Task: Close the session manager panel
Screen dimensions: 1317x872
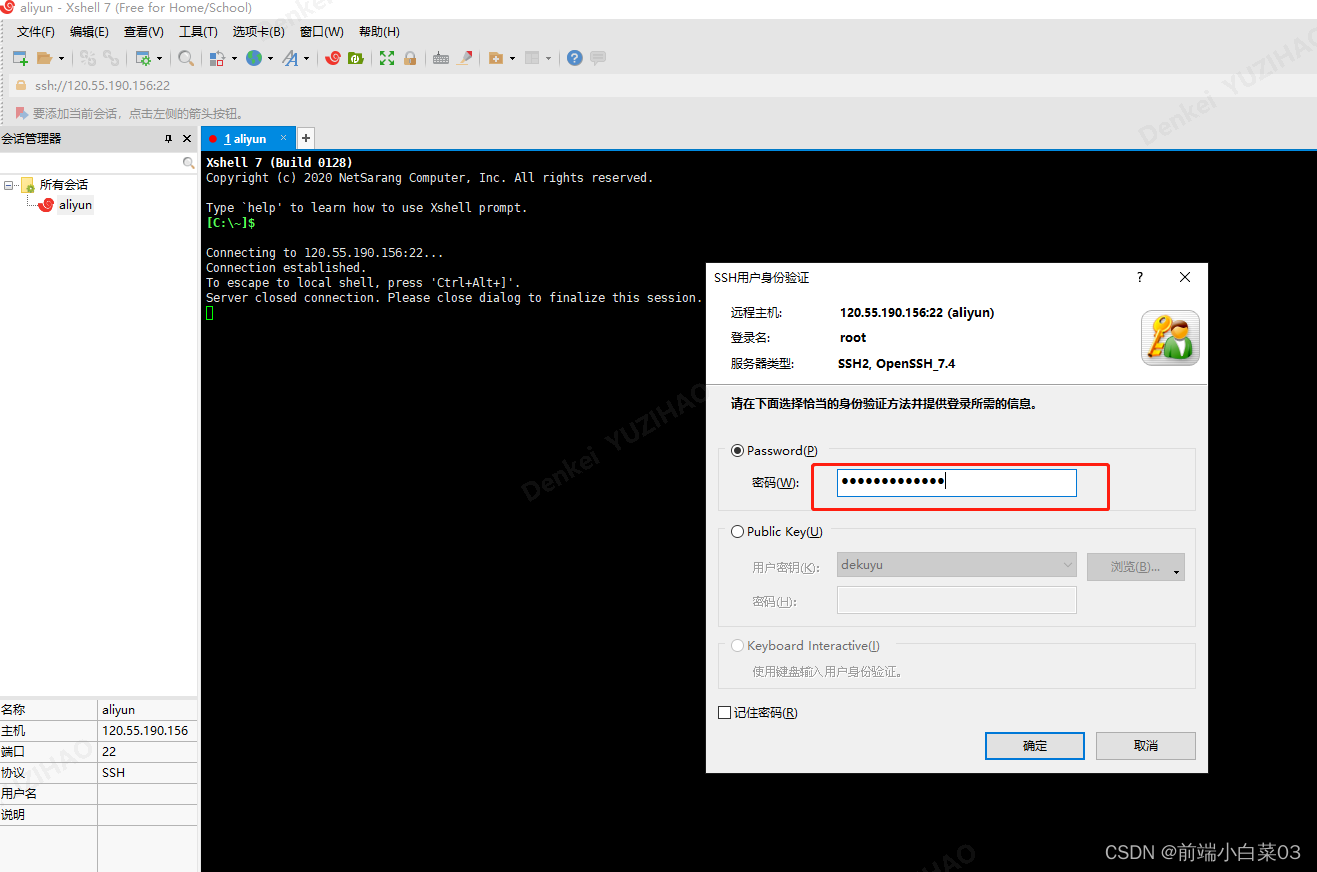Action: tap(186, 139)
